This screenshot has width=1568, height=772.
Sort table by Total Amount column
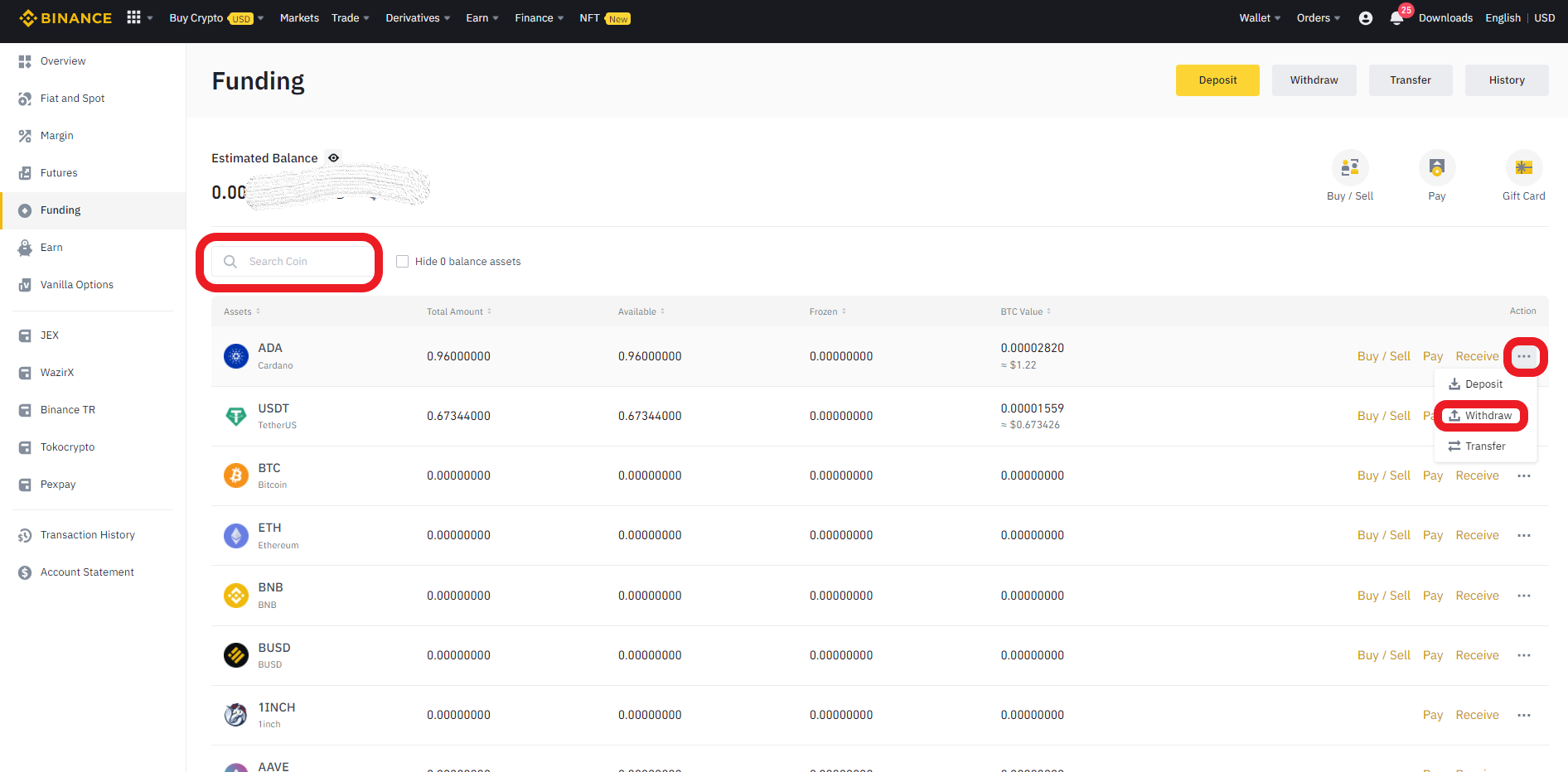click(x=459, y=311)
